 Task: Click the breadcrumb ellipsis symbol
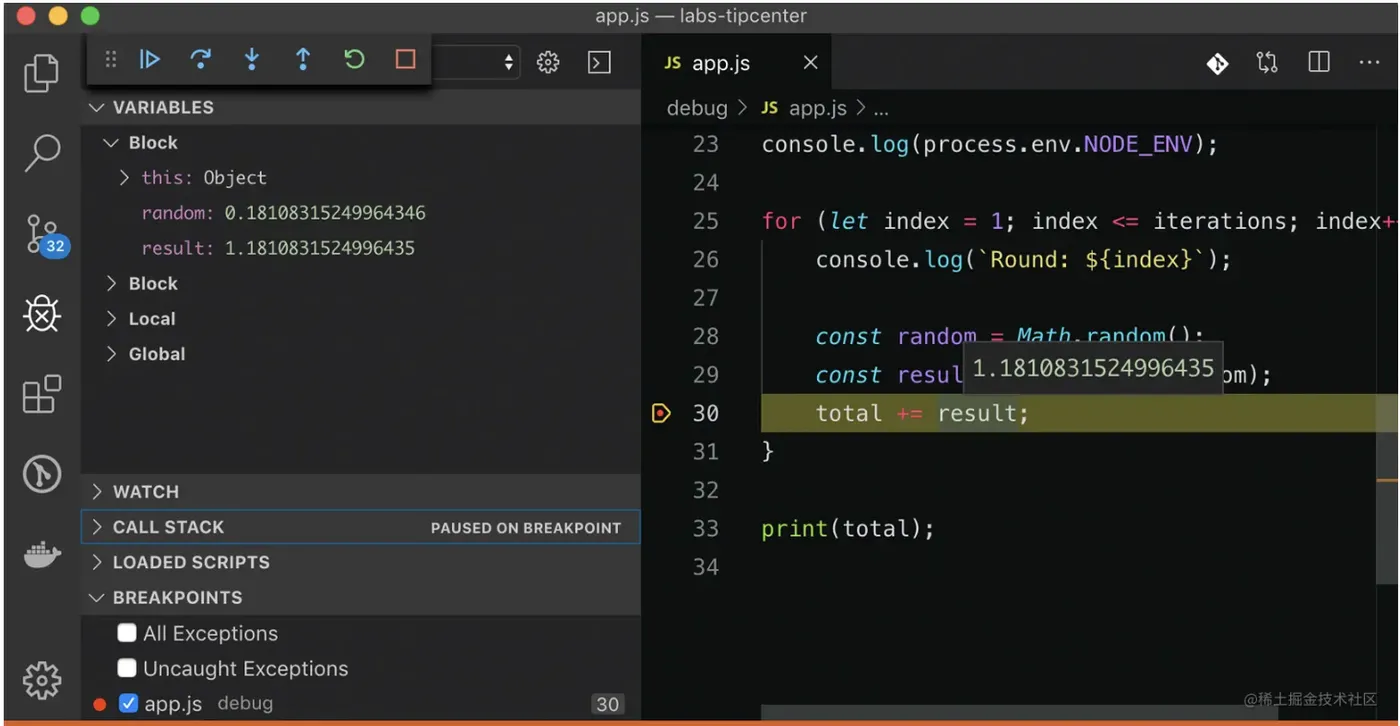pos(881,109)
